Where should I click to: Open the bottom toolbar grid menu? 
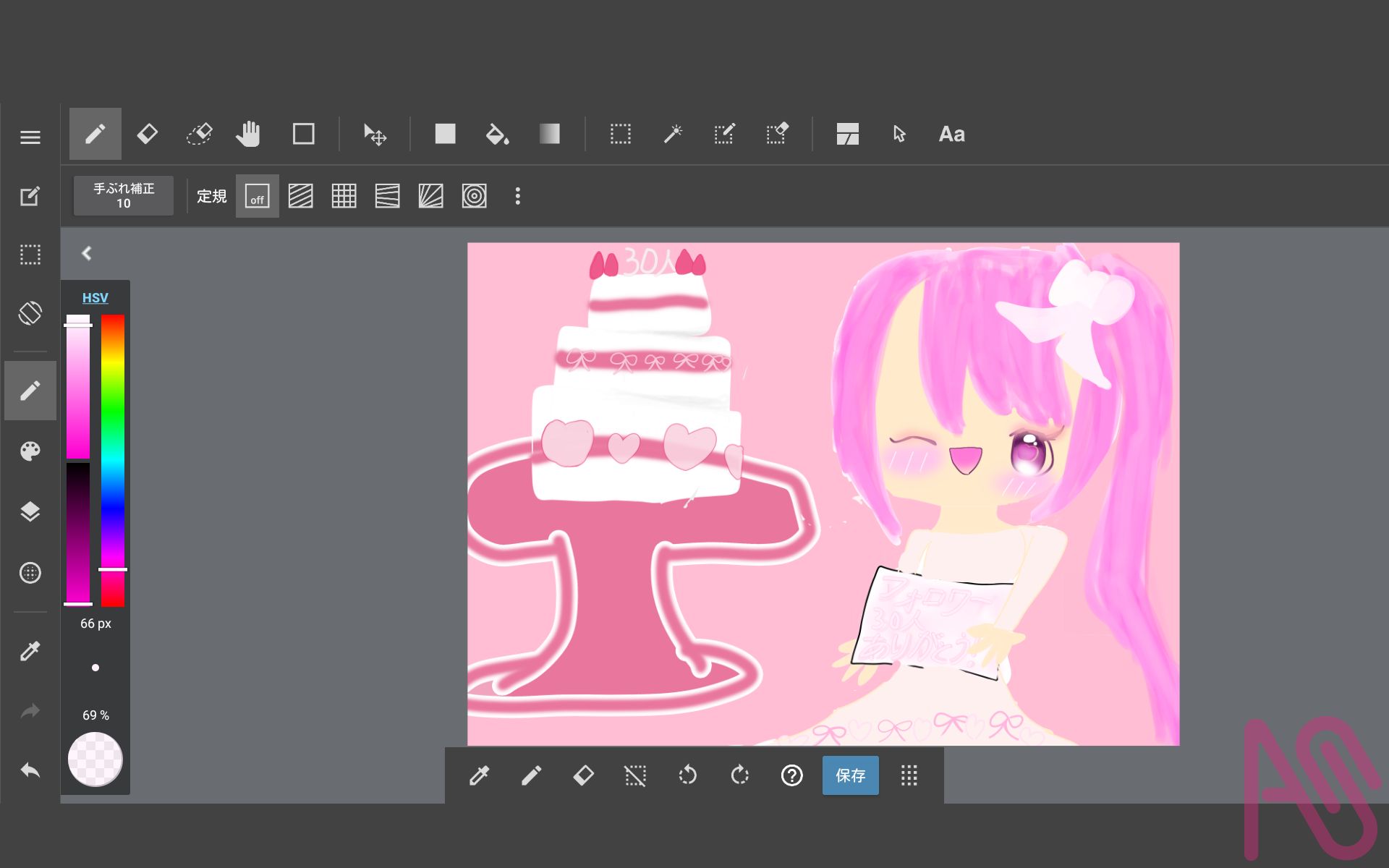pos(909,775)
